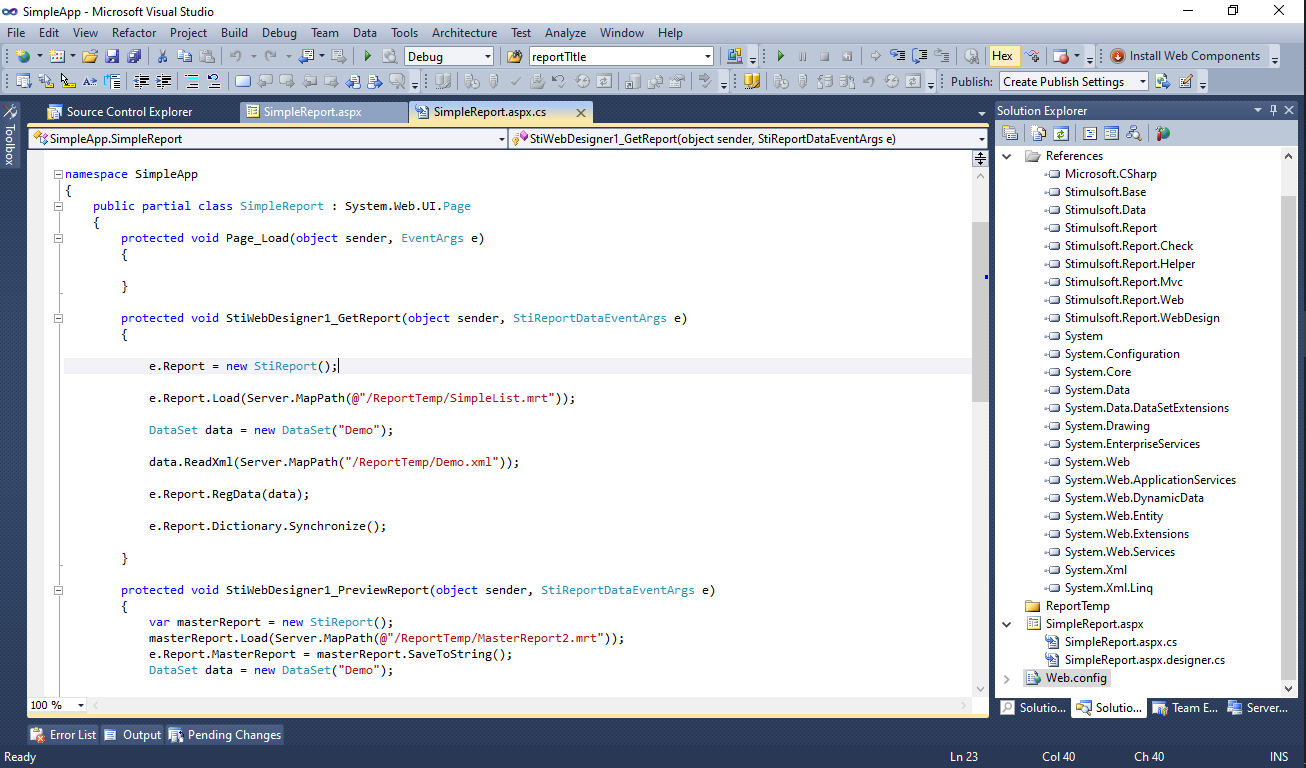Switch to the Team Explorer bottom tab
Screen dimensions: 1306x768
[1186, 708]
